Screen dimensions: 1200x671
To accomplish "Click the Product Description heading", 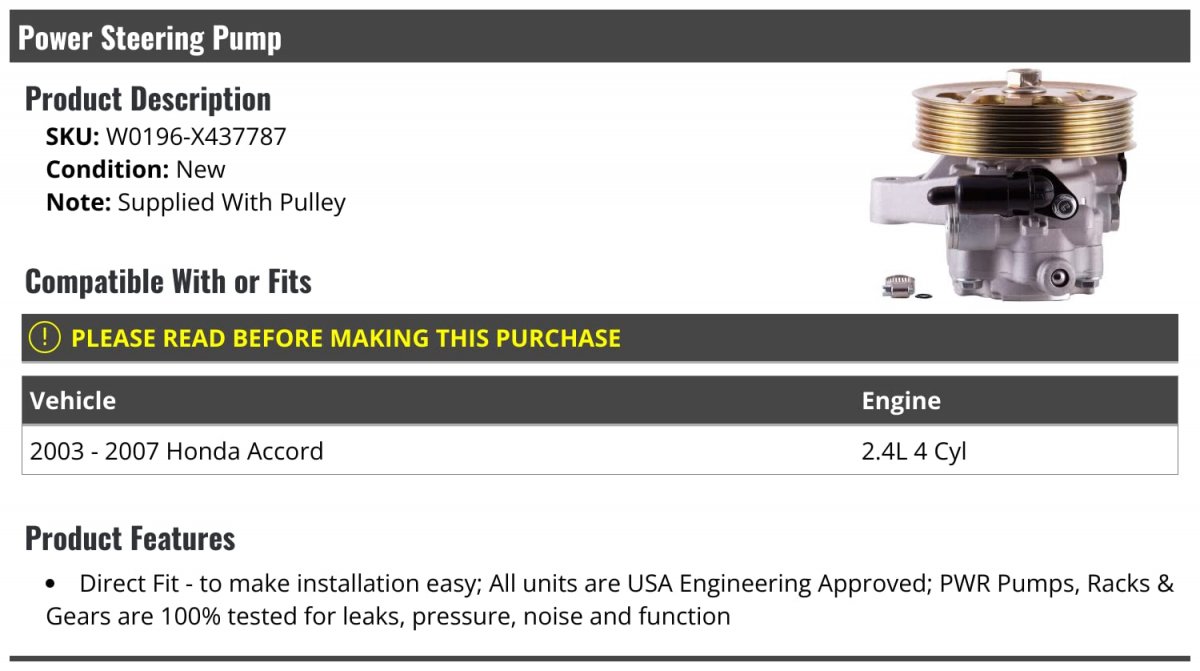I will pyautogui.click(x=148, y=98).
